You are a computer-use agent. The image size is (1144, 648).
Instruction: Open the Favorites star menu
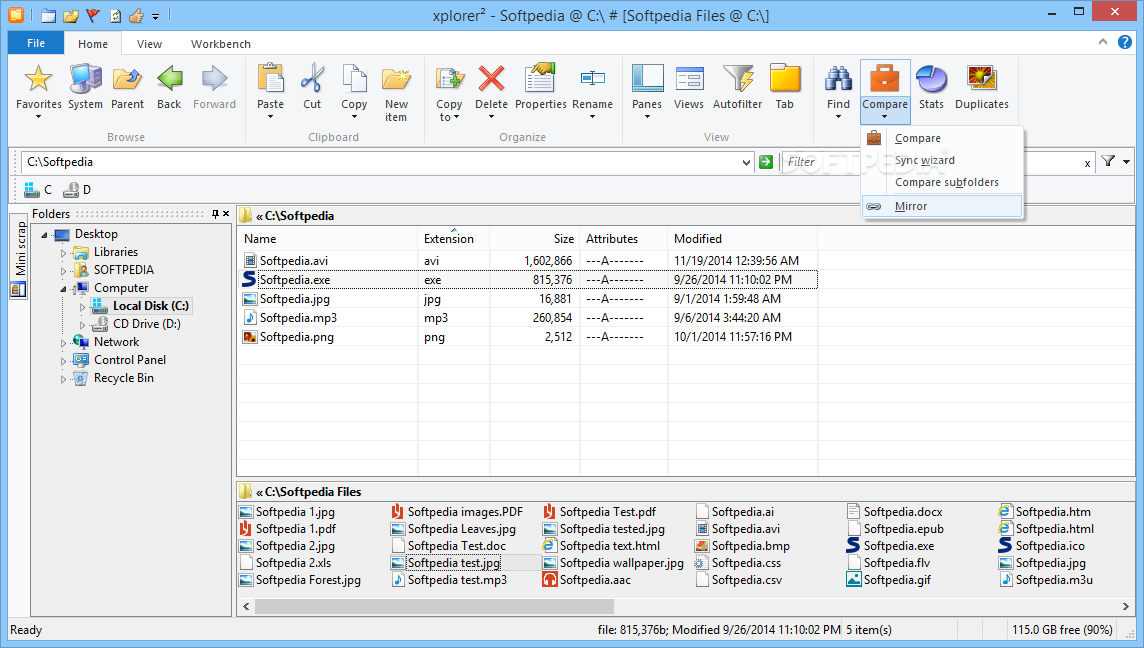tap(38, 91)
